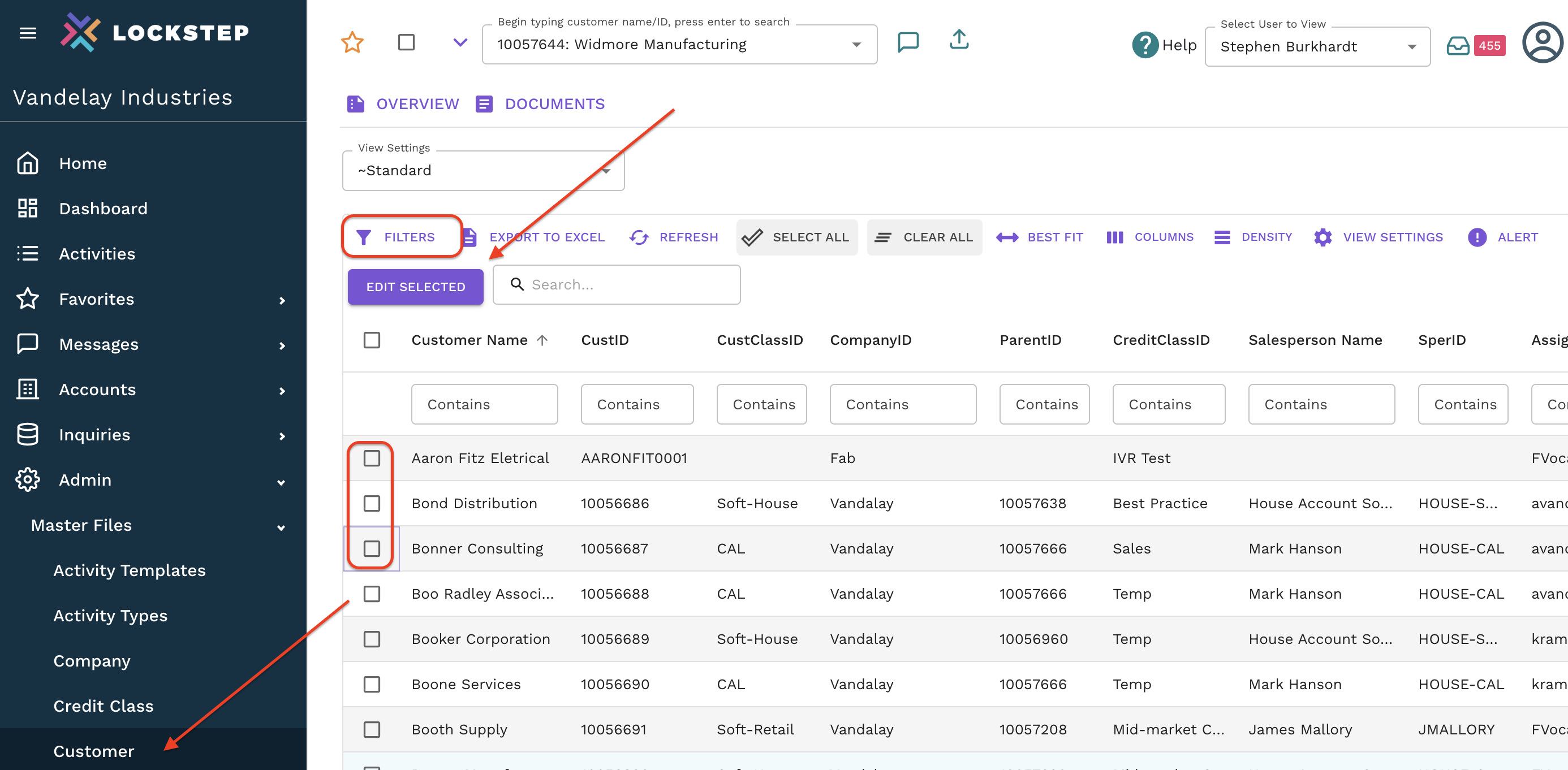The height and width of the screenshot is (770, 1568).
Task: Click the favorite star icon in top bar
Action: [352, 42]
